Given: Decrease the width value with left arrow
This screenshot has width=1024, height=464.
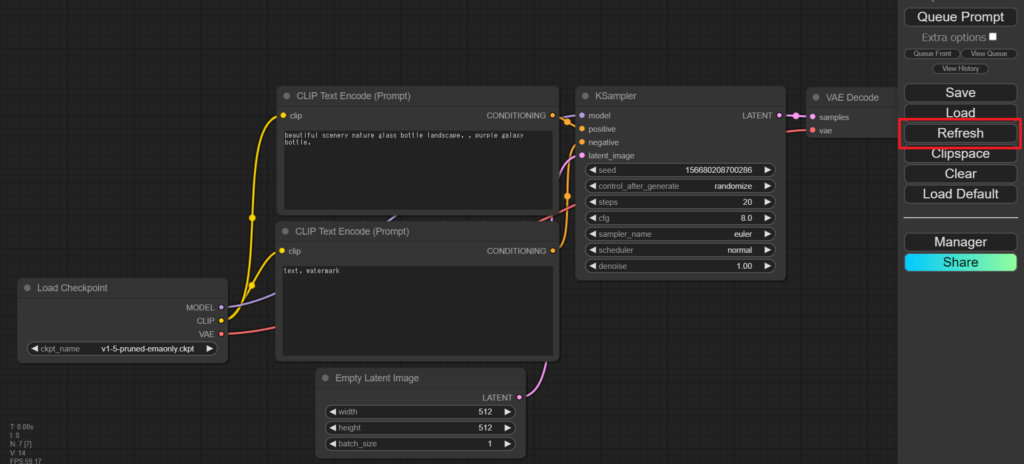Looking at the screenshot, I should pos(333,411).
